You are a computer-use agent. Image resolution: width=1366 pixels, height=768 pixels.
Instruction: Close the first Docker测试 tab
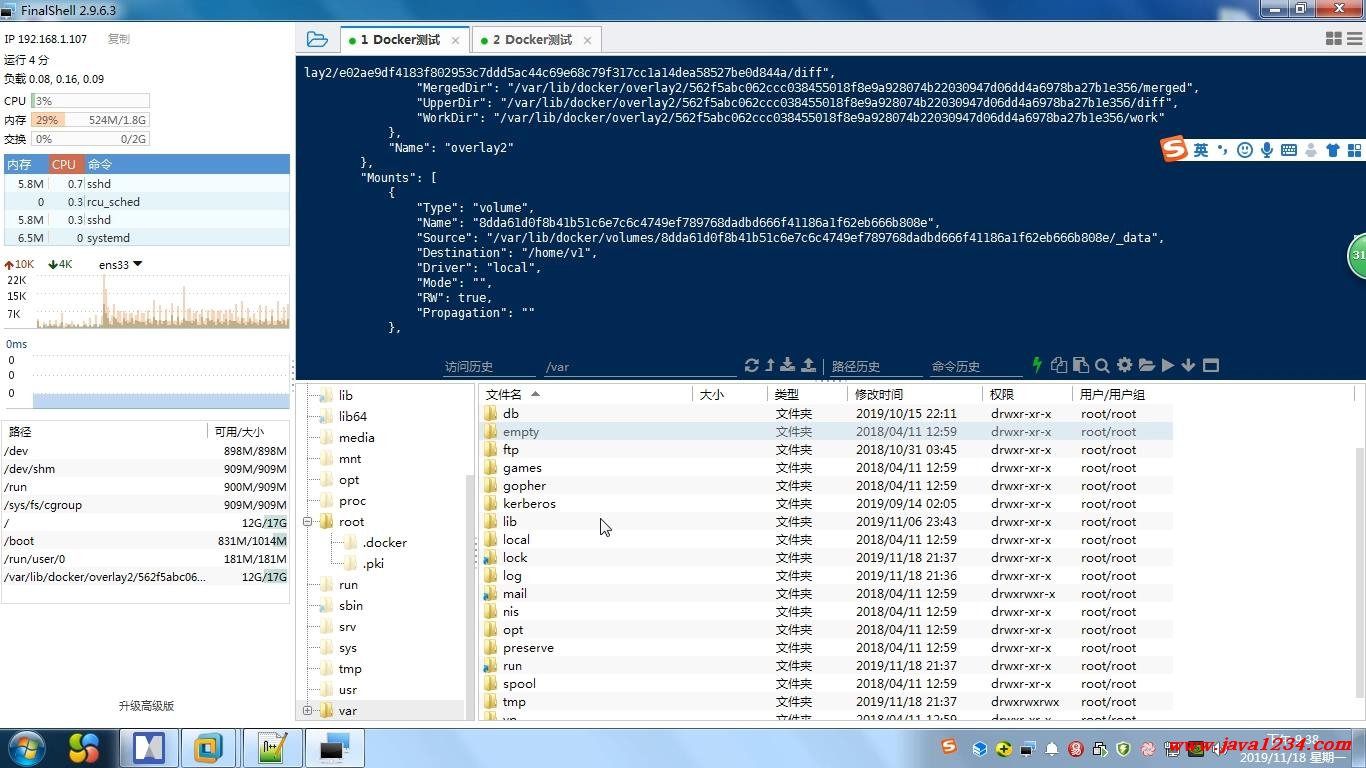(456, 40)
